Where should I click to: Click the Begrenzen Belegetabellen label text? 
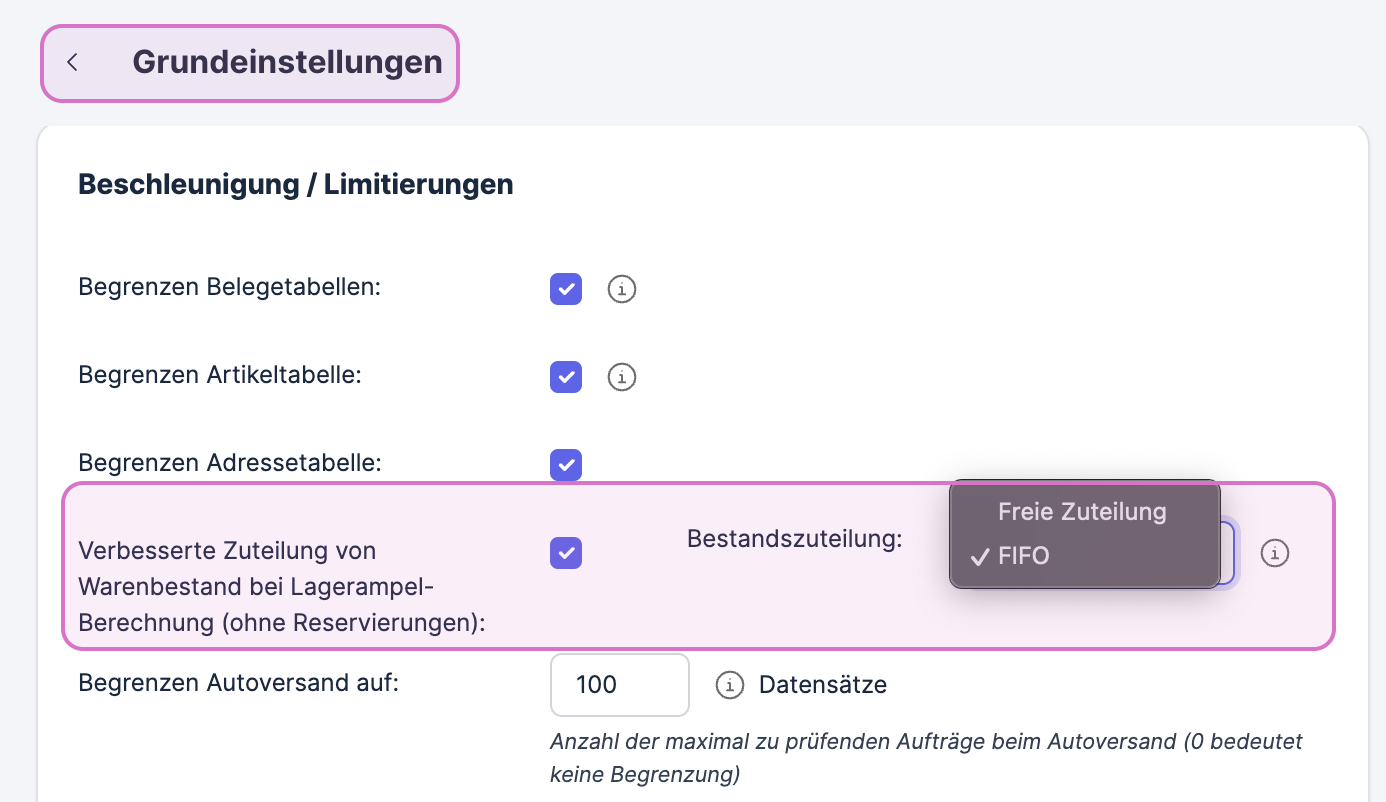(x=230, y=288)
